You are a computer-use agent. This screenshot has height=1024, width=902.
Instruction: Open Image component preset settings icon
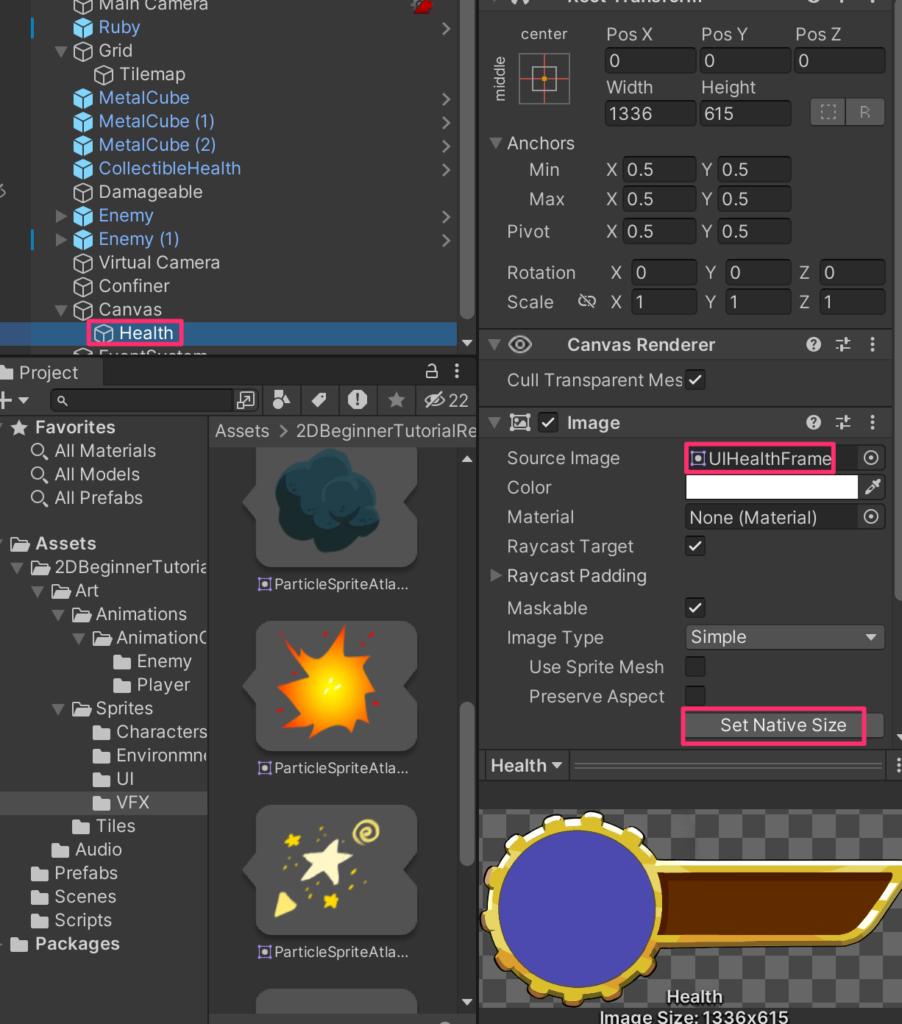[x=843, y=423]
